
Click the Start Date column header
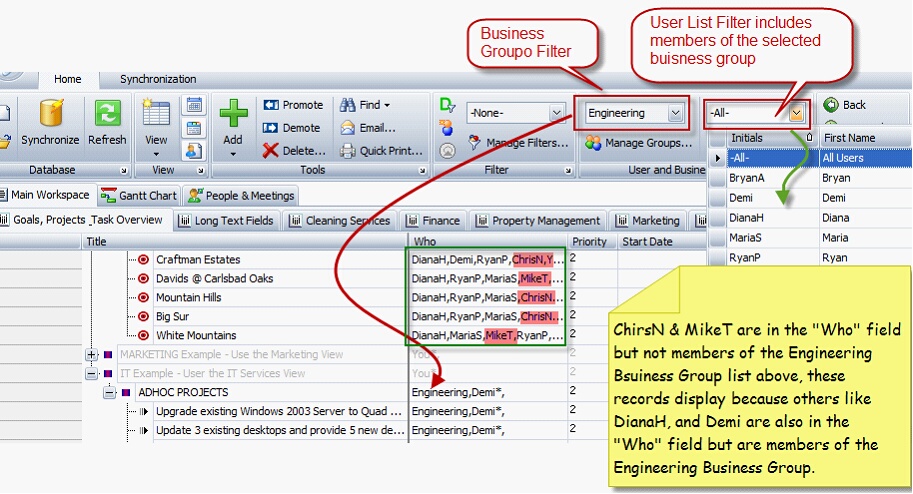(x=663, y=242)
